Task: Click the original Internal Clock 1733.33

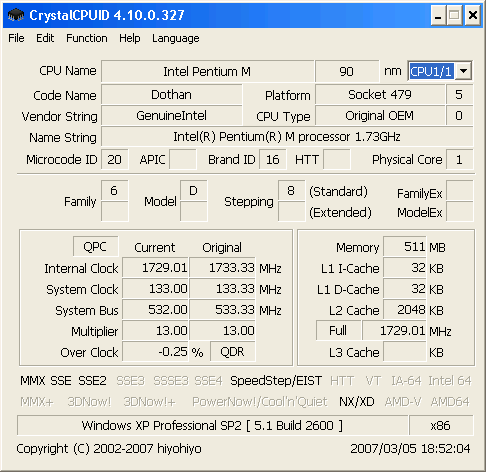Action: point(223,268)
